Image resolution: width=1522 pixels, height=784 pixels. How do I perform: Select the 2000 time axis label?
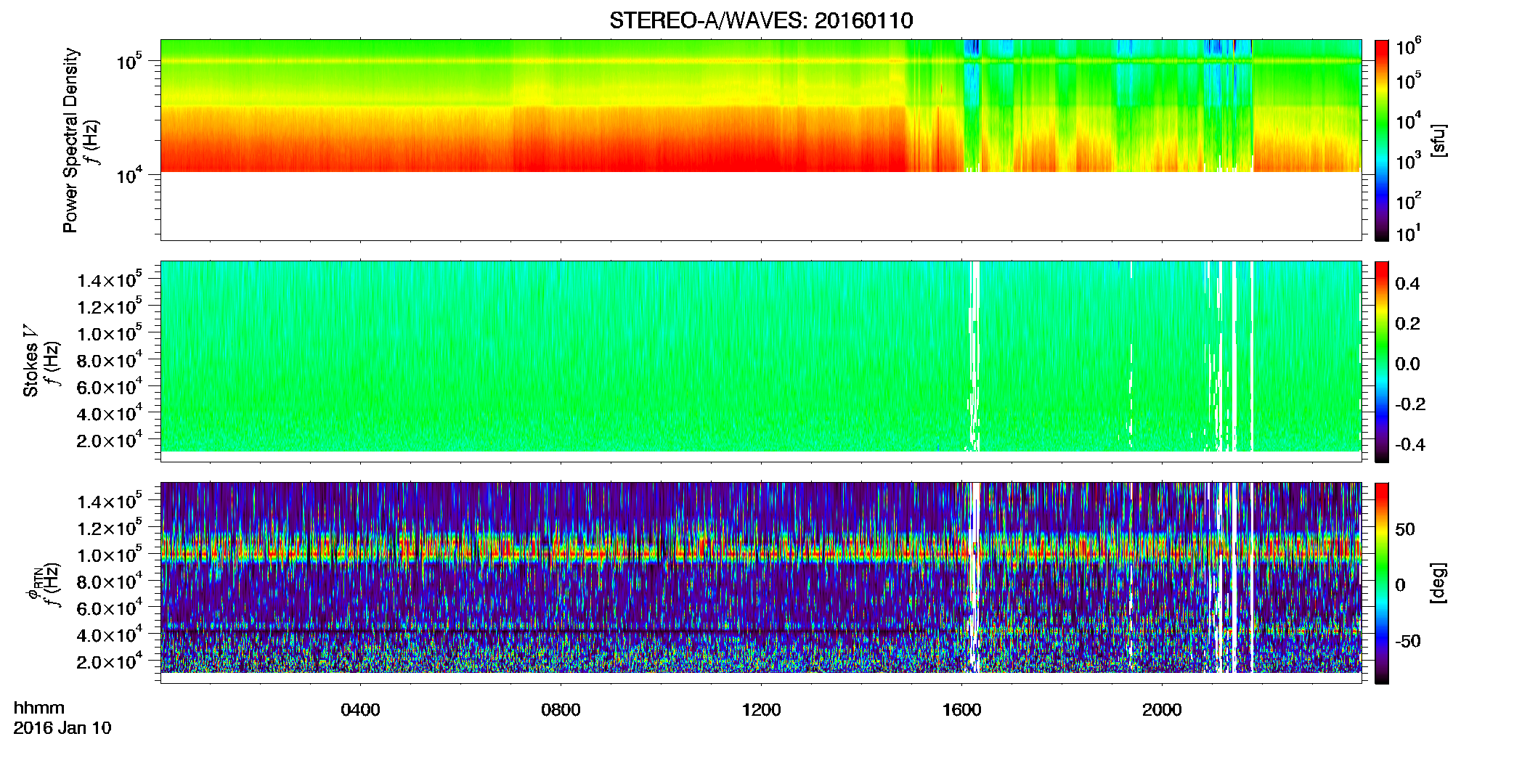tap(1162, 710)
